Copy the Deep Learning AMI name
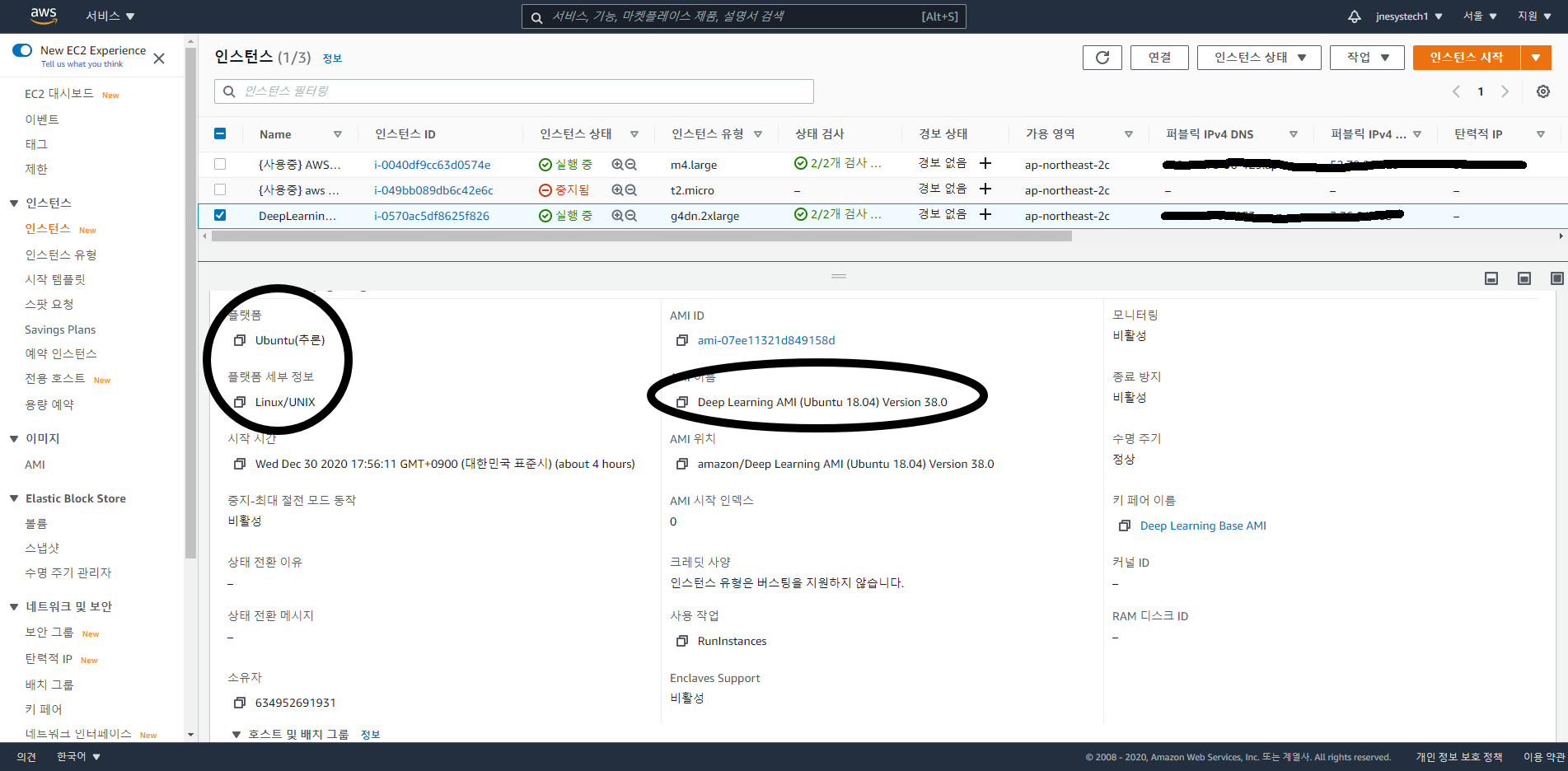1568x771 pixels. click(682, 402)
